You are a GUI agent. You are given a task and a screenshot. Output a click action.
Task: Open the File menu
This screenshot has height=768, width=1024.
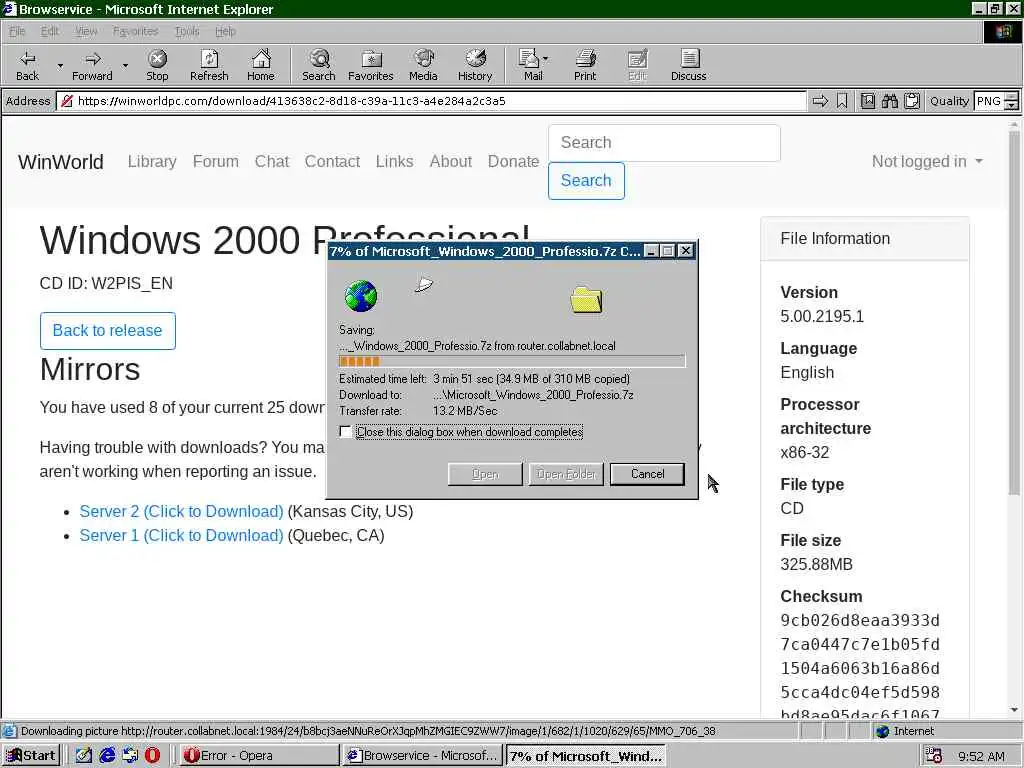click(x=17, y=31)
